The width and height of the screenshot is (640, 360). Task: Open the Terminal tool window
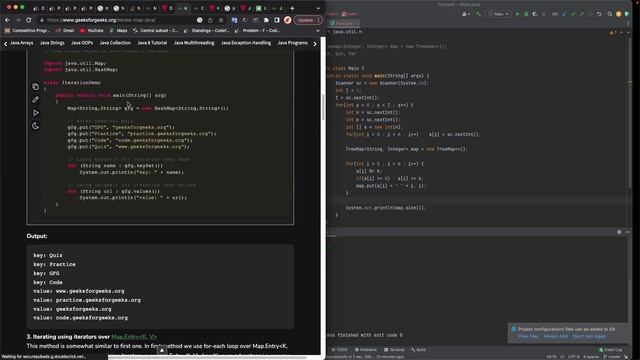click(x=394, y=350)
